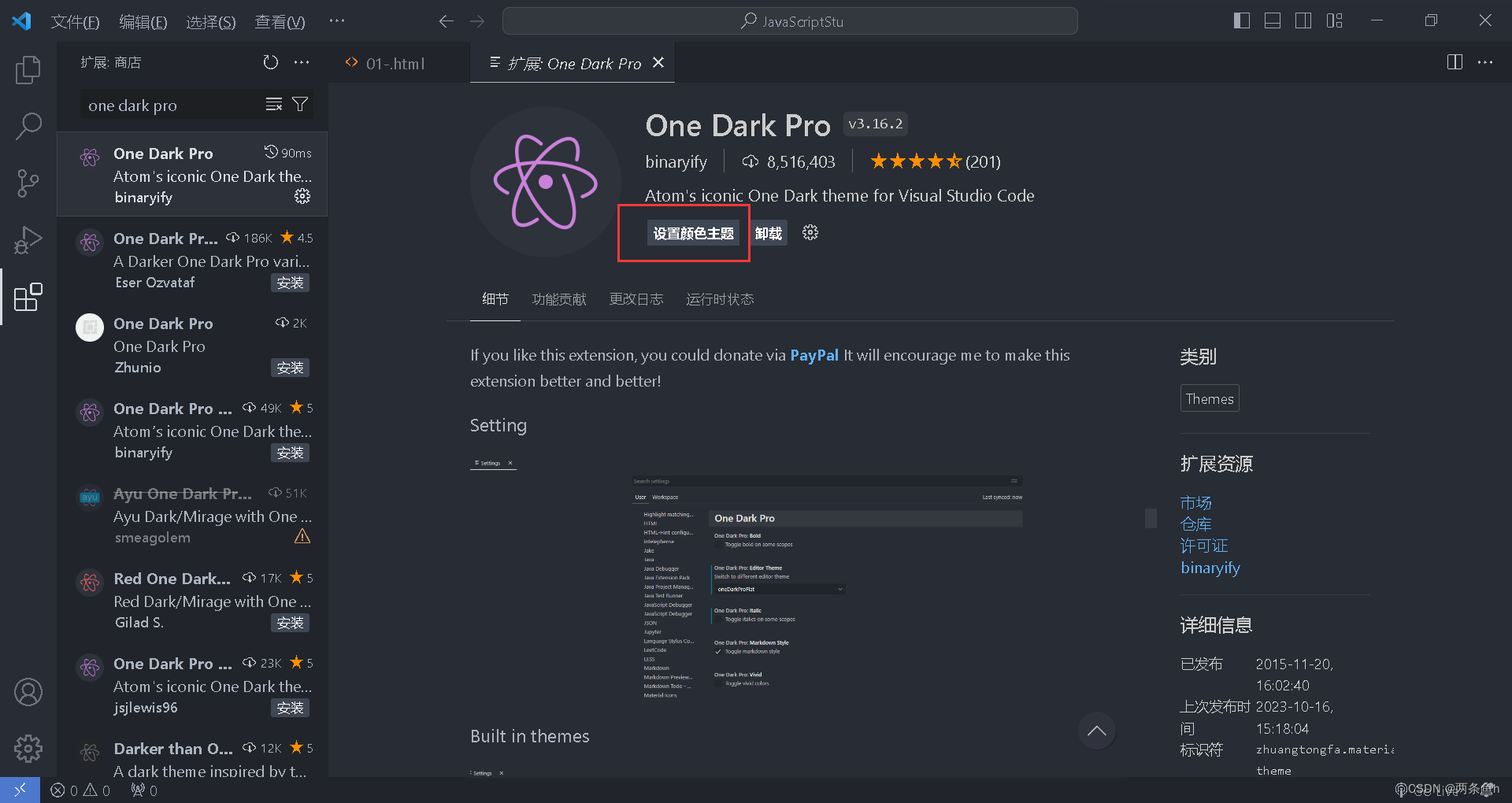Open editor more actions menu
Viewport: 1512px width, 803px height.
tap(1485, 62)
